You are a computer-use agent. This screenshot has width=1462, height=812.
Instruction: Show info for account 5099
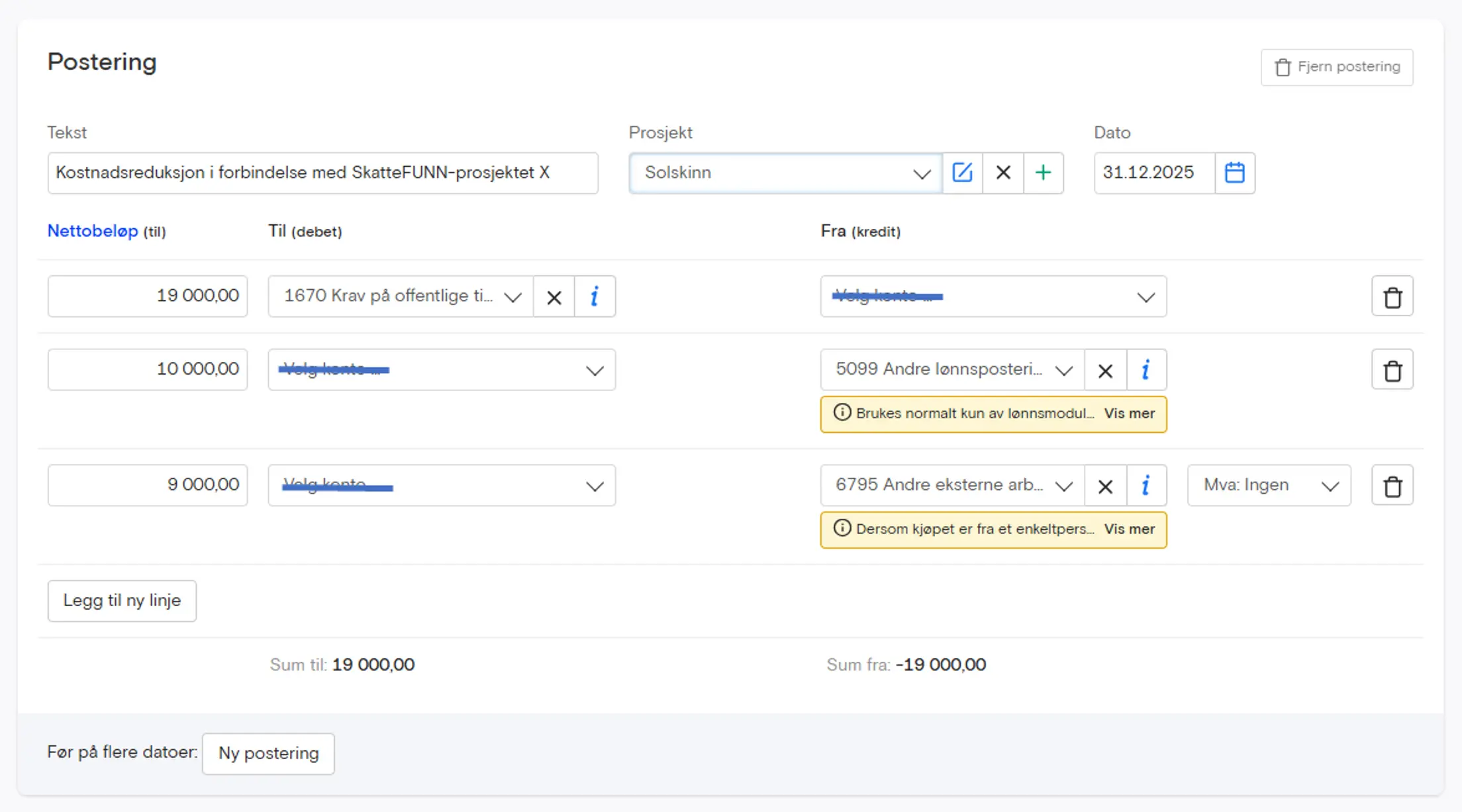(1145, 370)
